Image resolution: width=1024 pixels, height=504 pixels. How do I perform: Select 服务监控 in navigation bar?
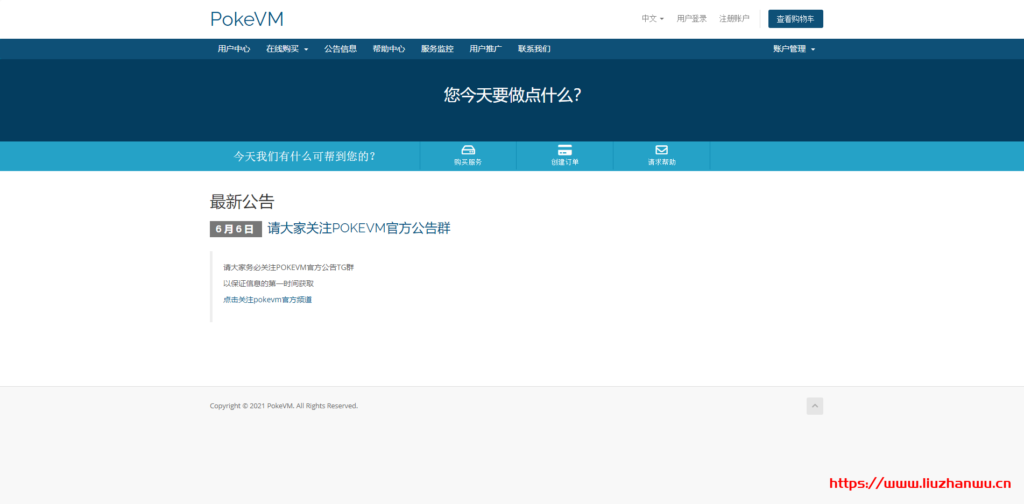437,49
